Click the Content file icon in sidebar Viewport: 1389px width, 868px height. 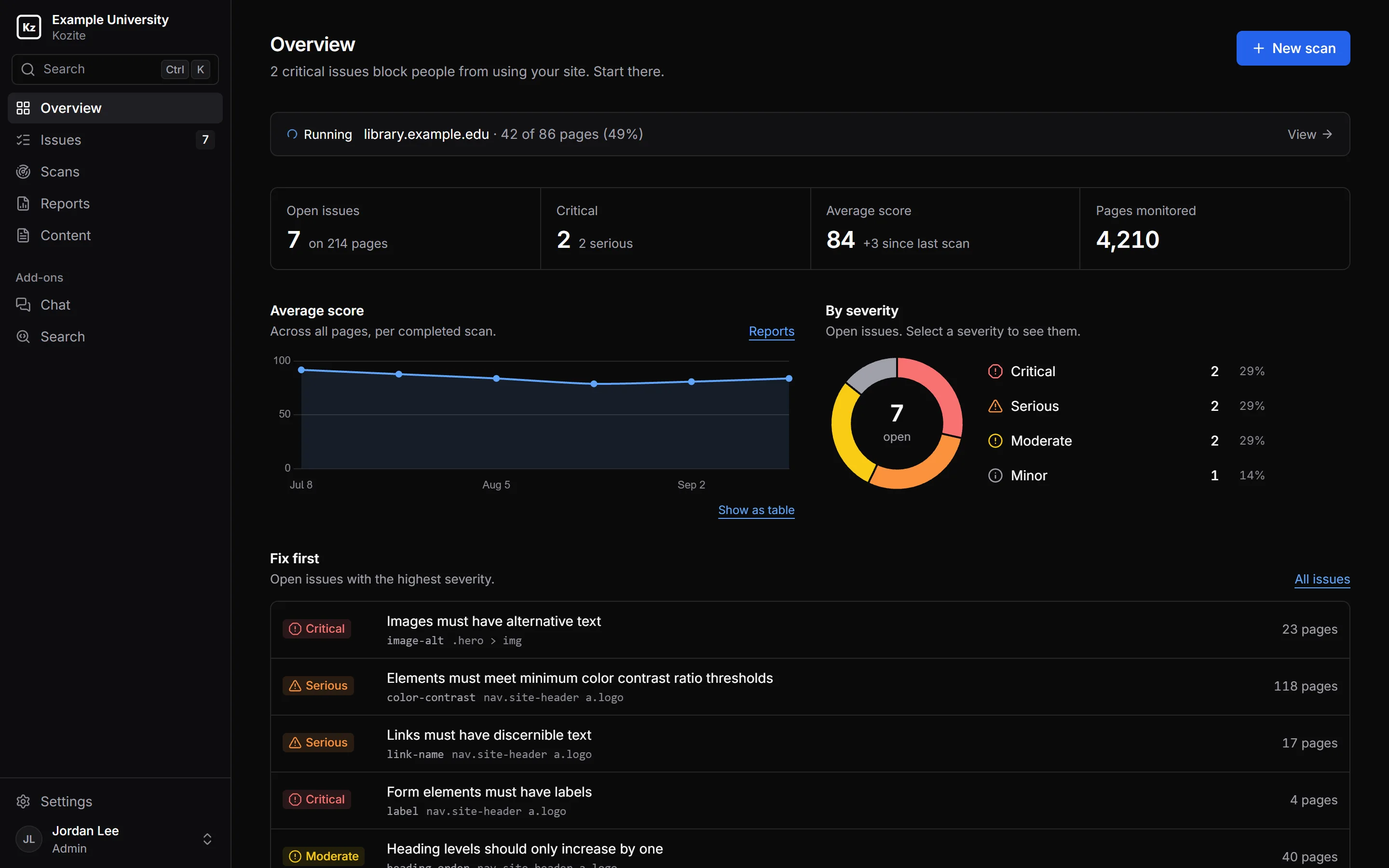pyautogui.click(x=23, y=235)
